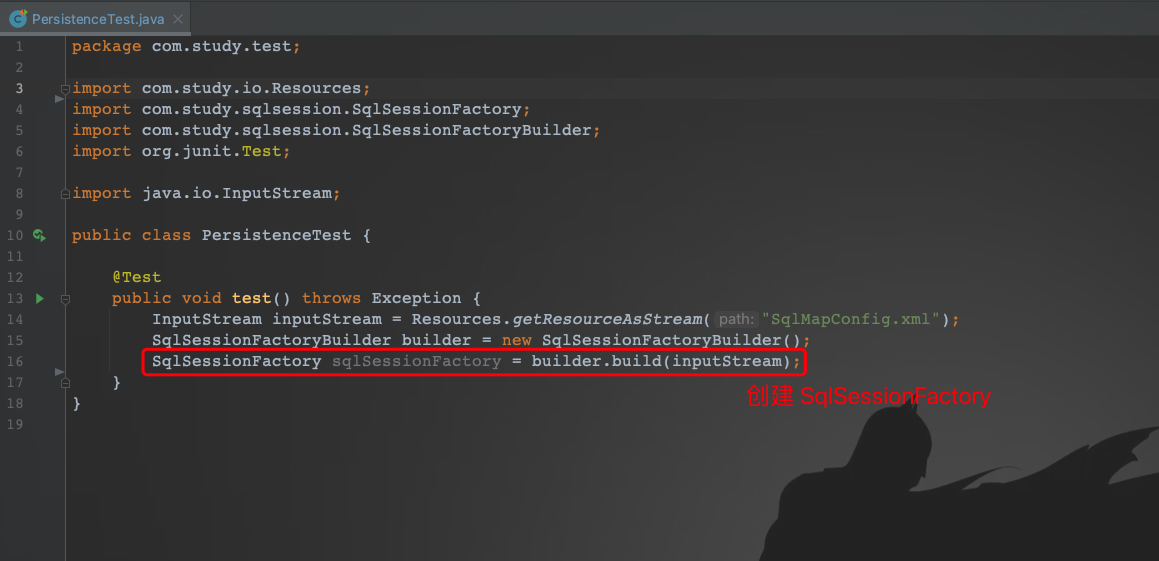Image resolution: width=1159 pixels, height=561 pixels.
Task: Click line number 14 in gutter
Action: pos(16,319)
